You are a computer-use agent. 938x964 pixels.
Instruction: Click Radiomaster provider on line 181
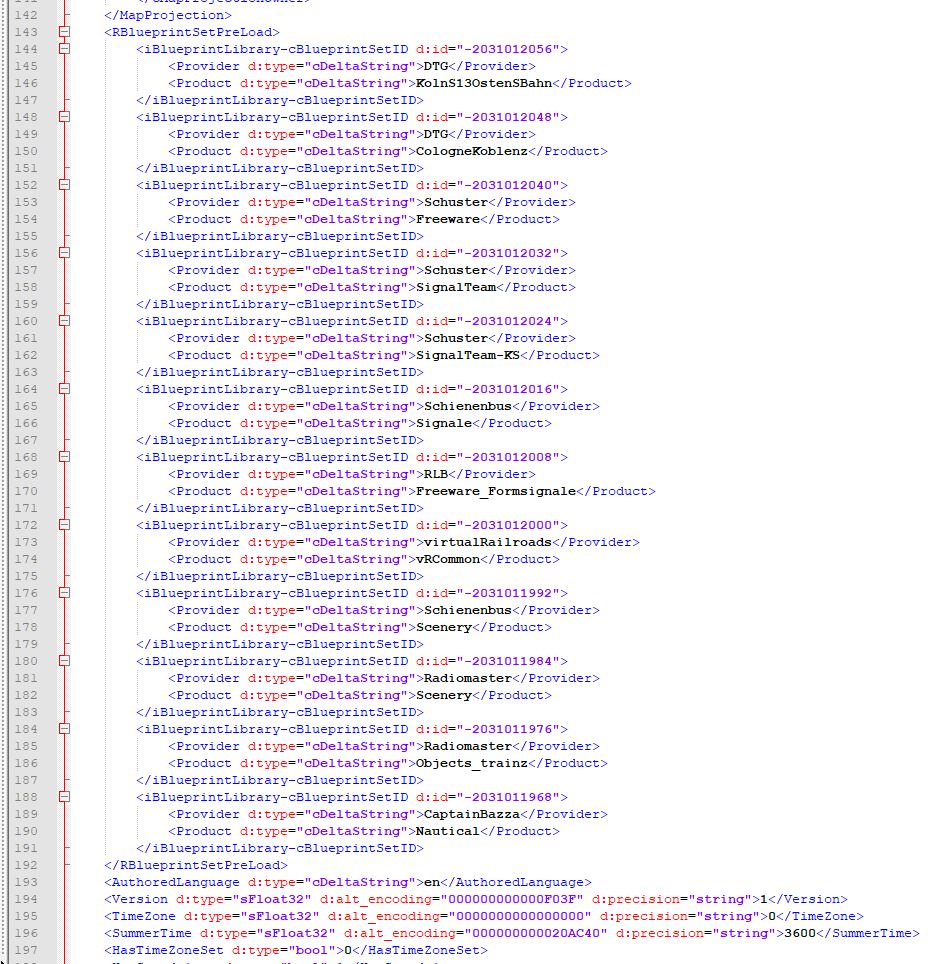pyautogui.click(x=468, y=678)
